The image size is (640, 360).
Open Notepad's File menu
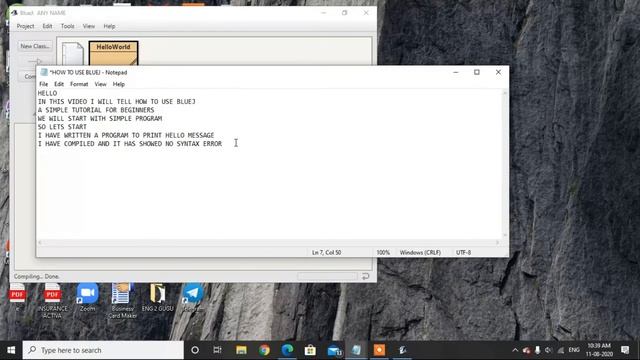(44, 84)
